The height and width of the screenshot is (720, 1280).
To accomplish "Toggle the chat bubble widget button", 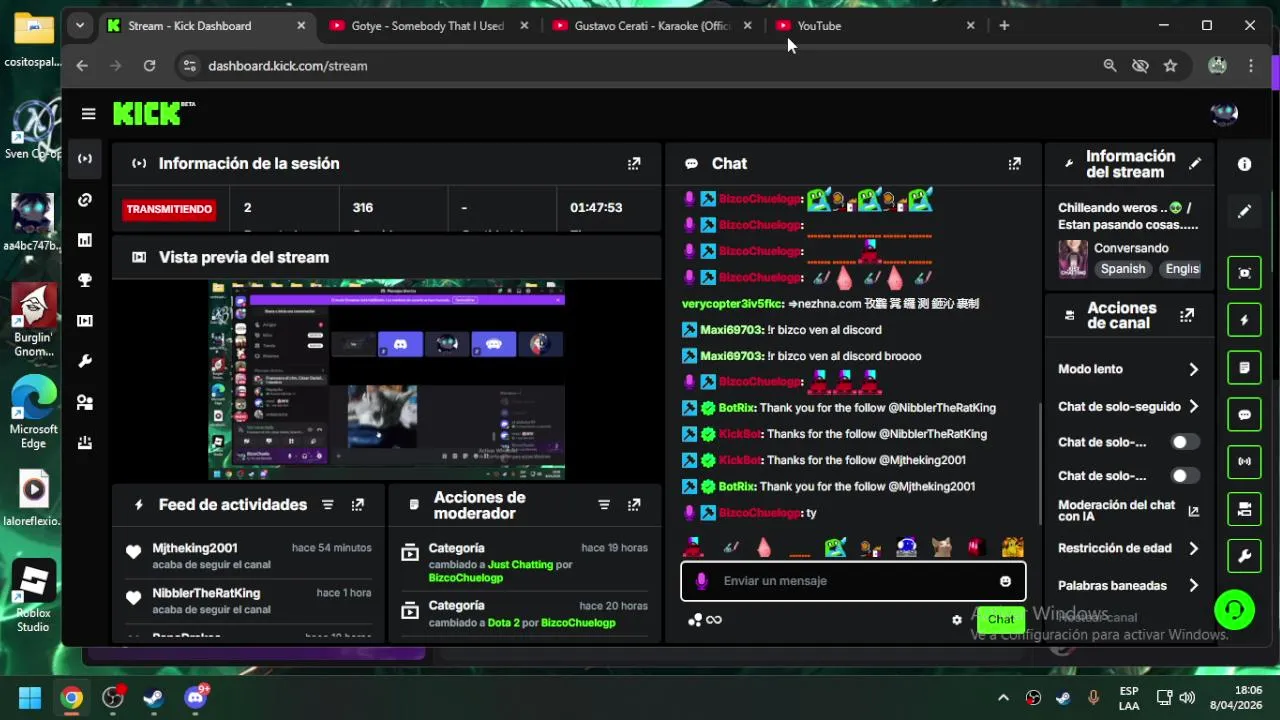I will (x=1244, y=415).
